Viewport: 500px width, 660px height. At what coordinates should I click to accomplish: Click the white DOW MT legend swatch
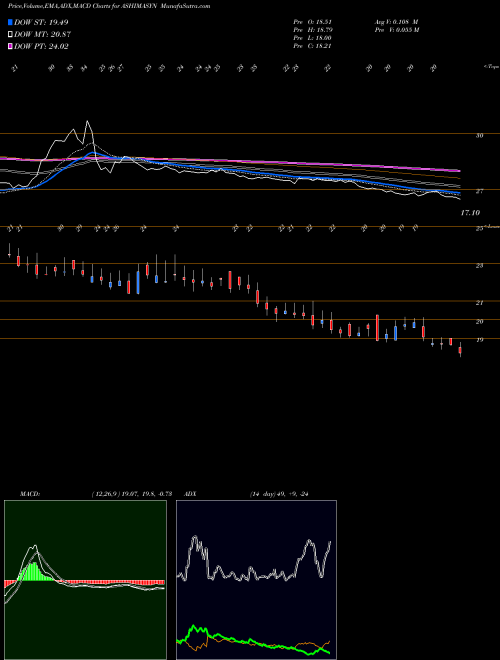point(10,35)
